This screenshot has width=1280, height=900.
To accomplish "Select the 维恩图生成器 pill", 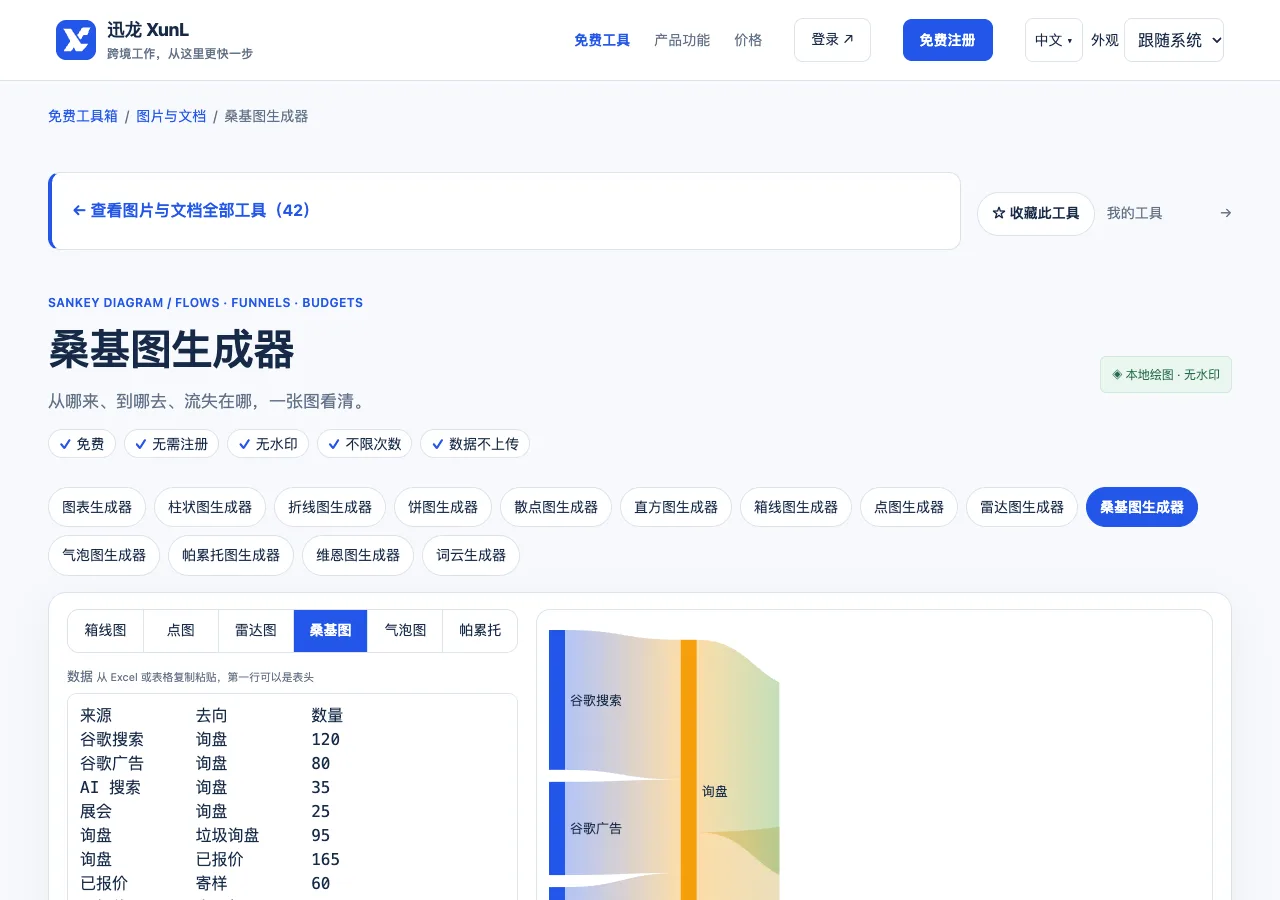I will [358, 555].
